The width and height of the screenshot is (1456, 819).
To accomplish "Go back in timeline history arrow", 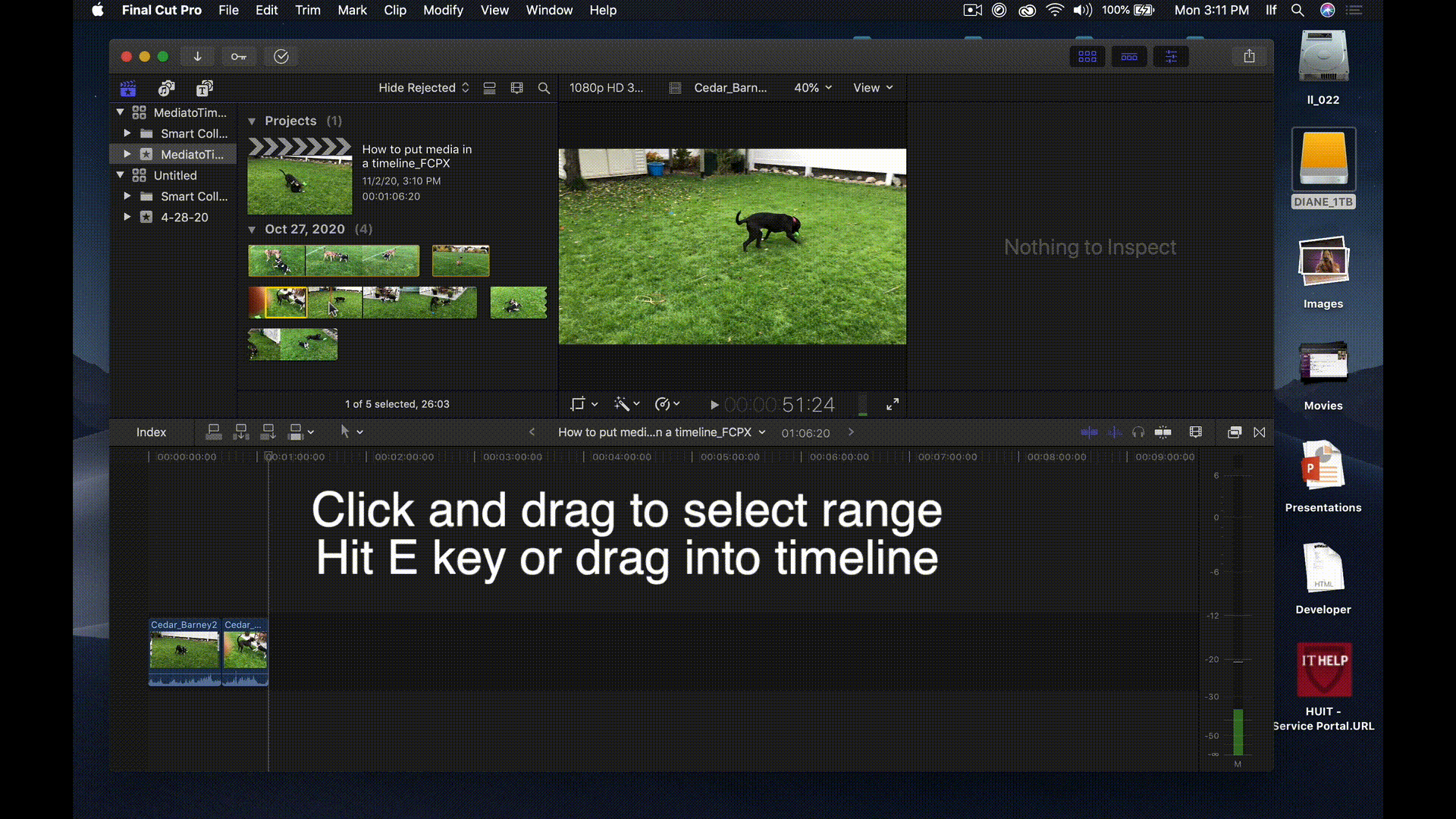I will tap(532, 432).
